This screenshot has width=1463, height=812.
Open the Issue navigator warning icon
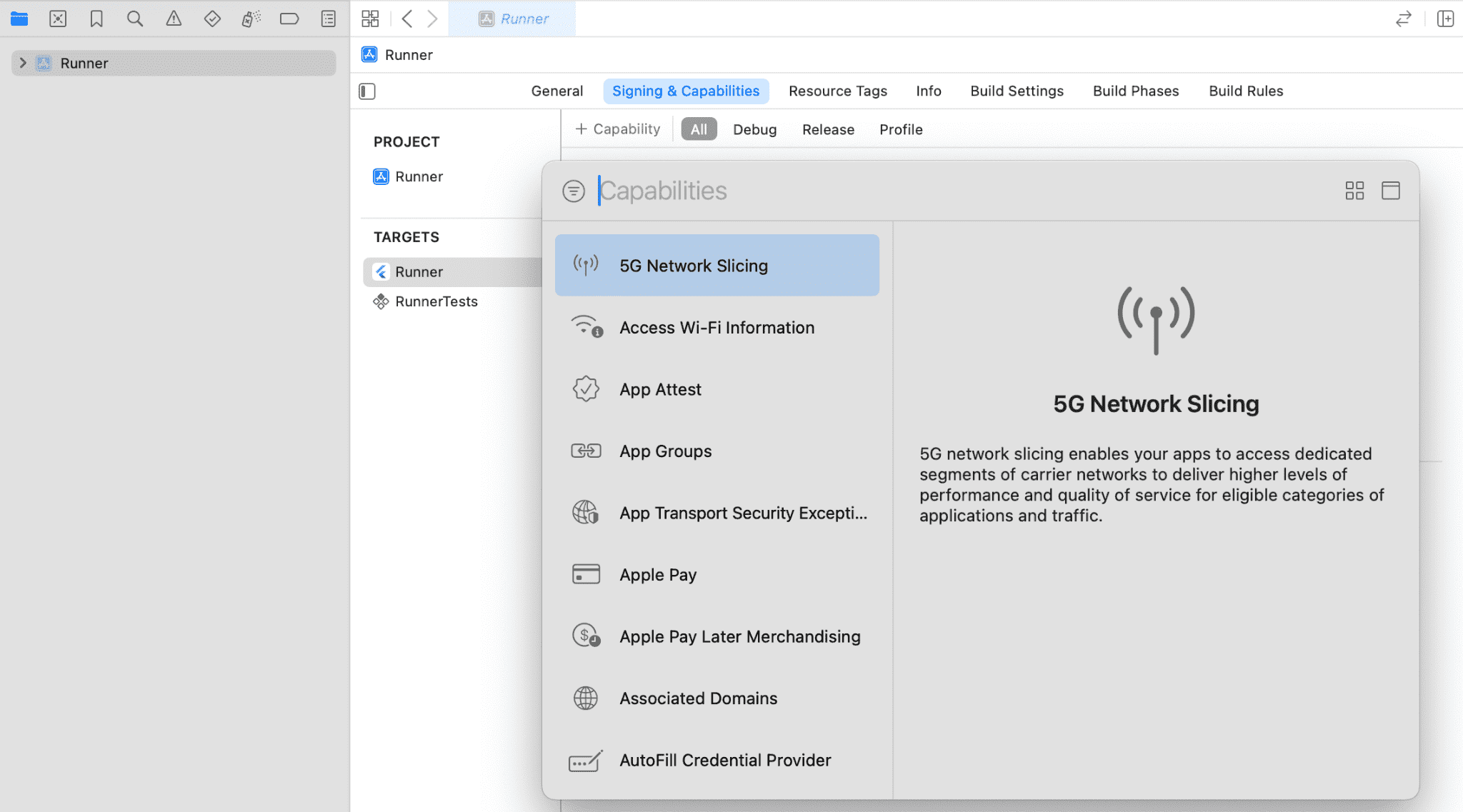click(174, 19)
